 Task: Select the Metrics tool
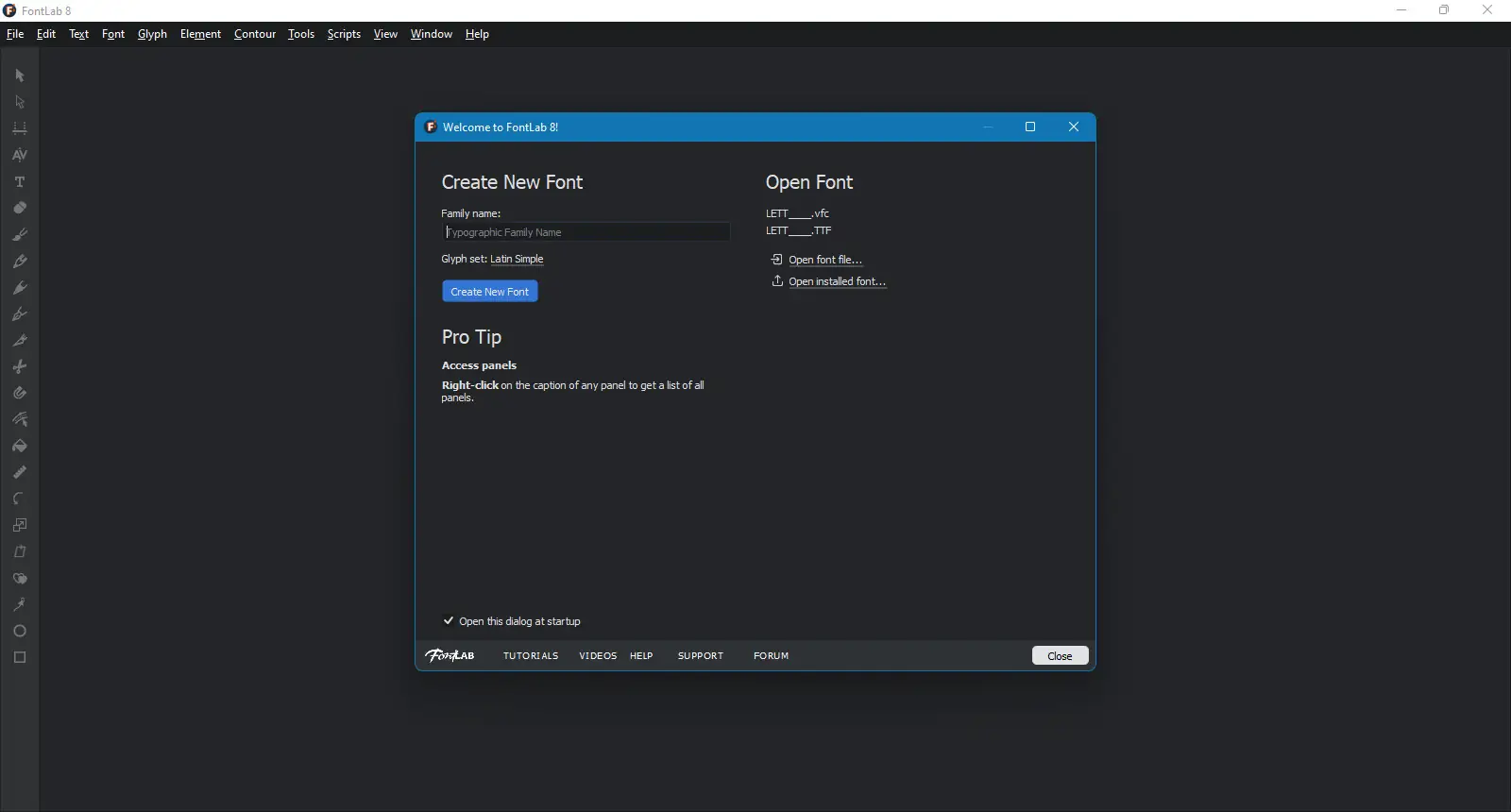click(20, 128)
